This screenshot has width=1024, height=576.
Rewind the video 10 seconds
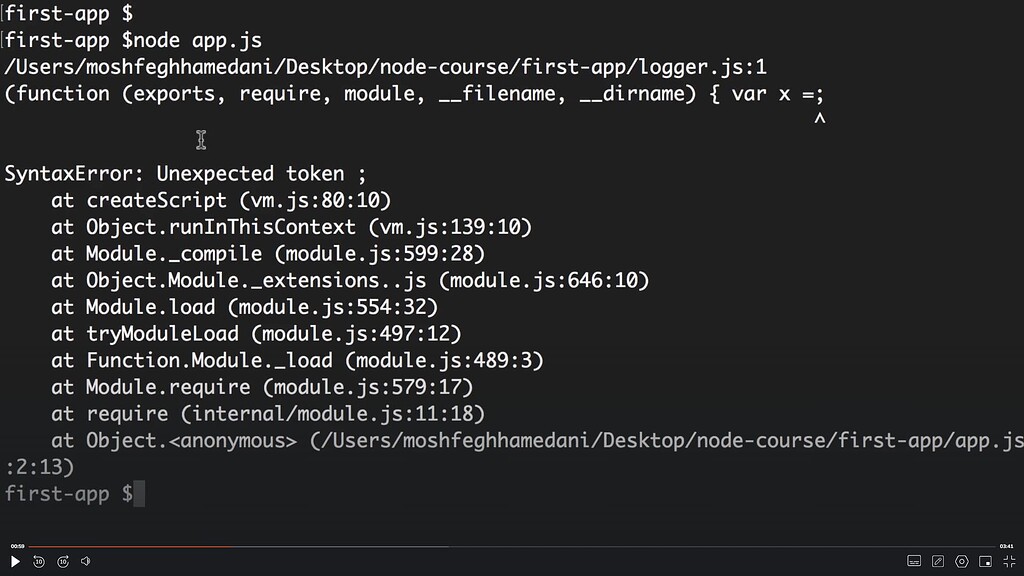click(38, 561)
